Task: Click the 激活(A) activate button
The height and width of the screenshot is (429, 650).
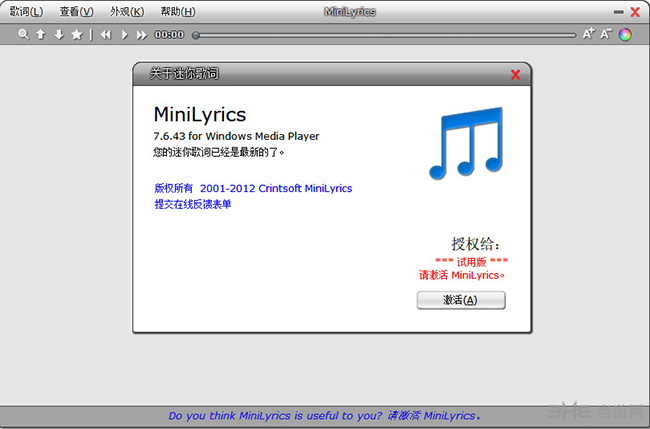Action: [x=461, y=300]
